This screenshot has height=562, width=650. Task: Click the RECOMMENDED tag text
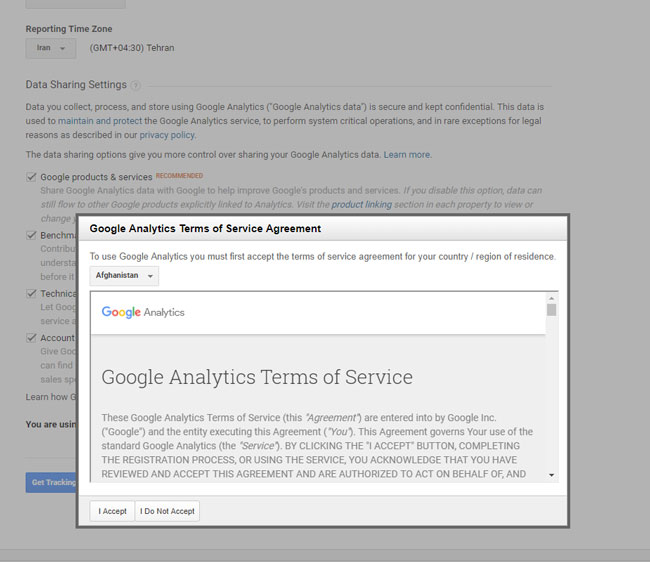179,176
